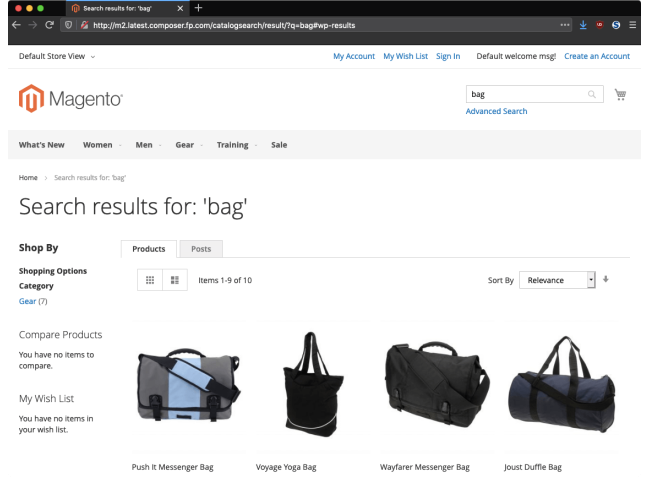Screen dimensions: 648x477
Task: Filter by Gear category link
Action: point(27,301)
